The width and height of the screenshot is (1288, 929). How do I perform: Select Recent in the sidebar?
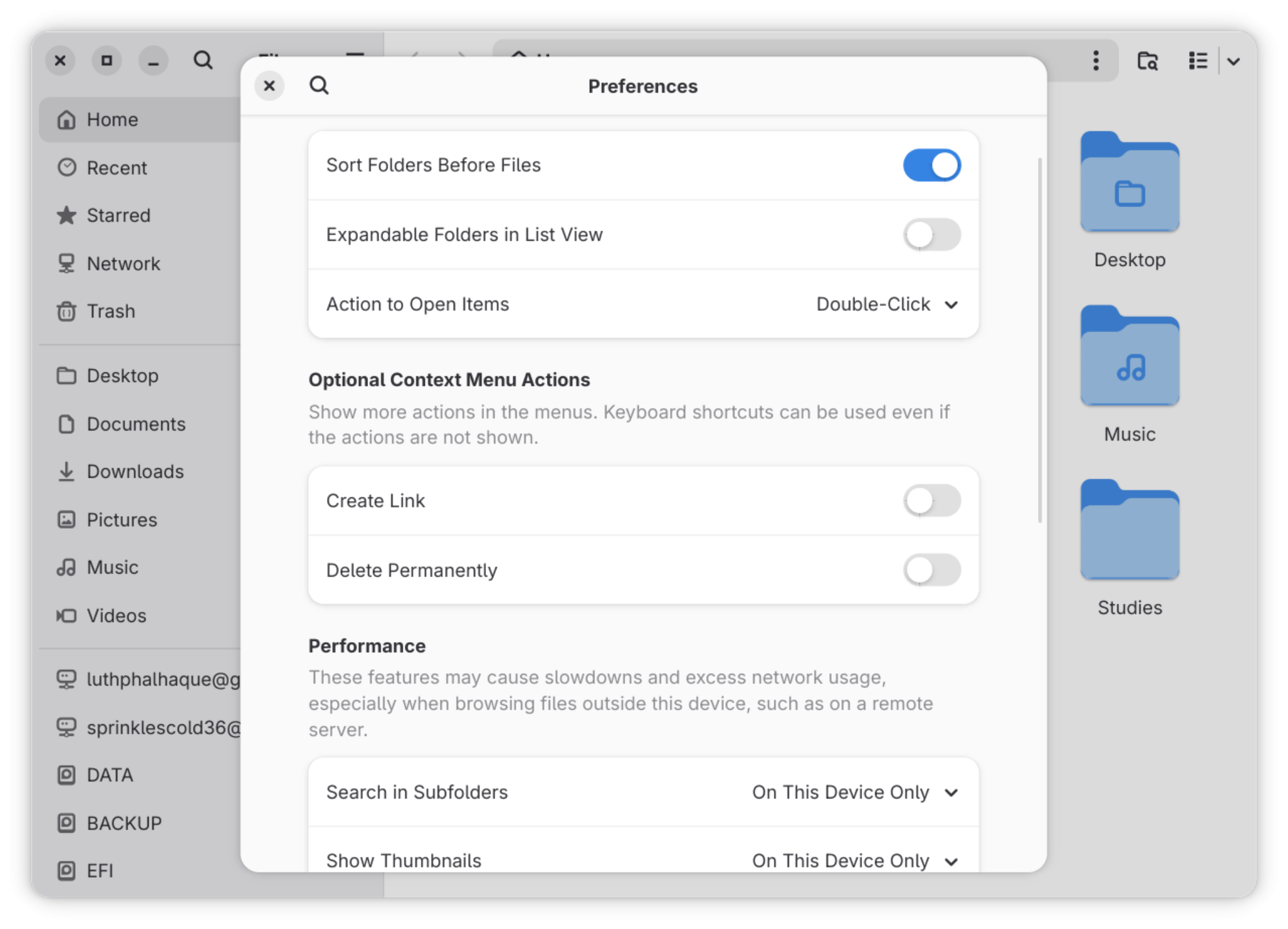117,168
